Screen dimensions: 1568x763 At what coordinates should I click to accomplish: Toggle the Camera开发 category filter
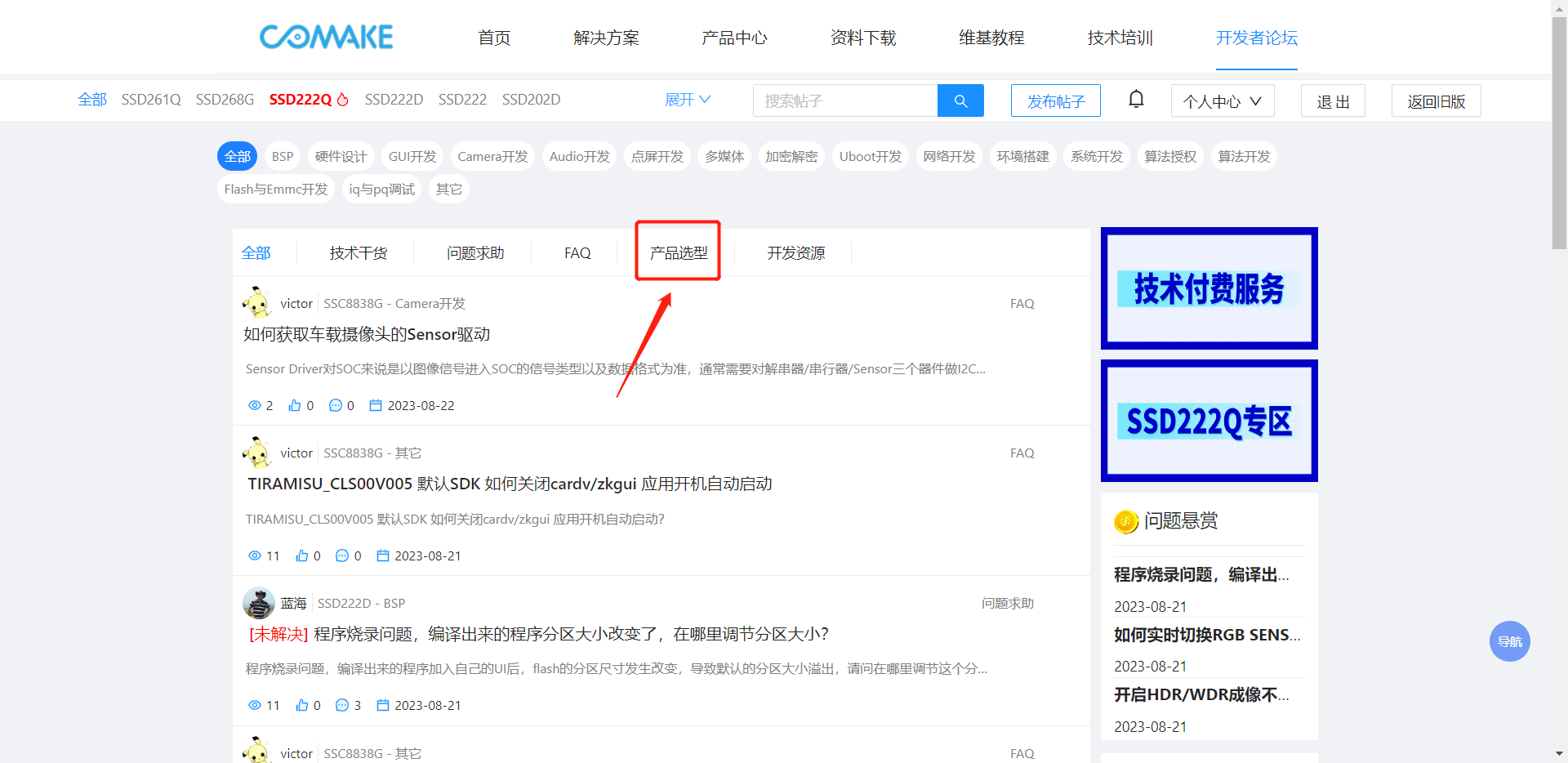(x=492, y=156)
